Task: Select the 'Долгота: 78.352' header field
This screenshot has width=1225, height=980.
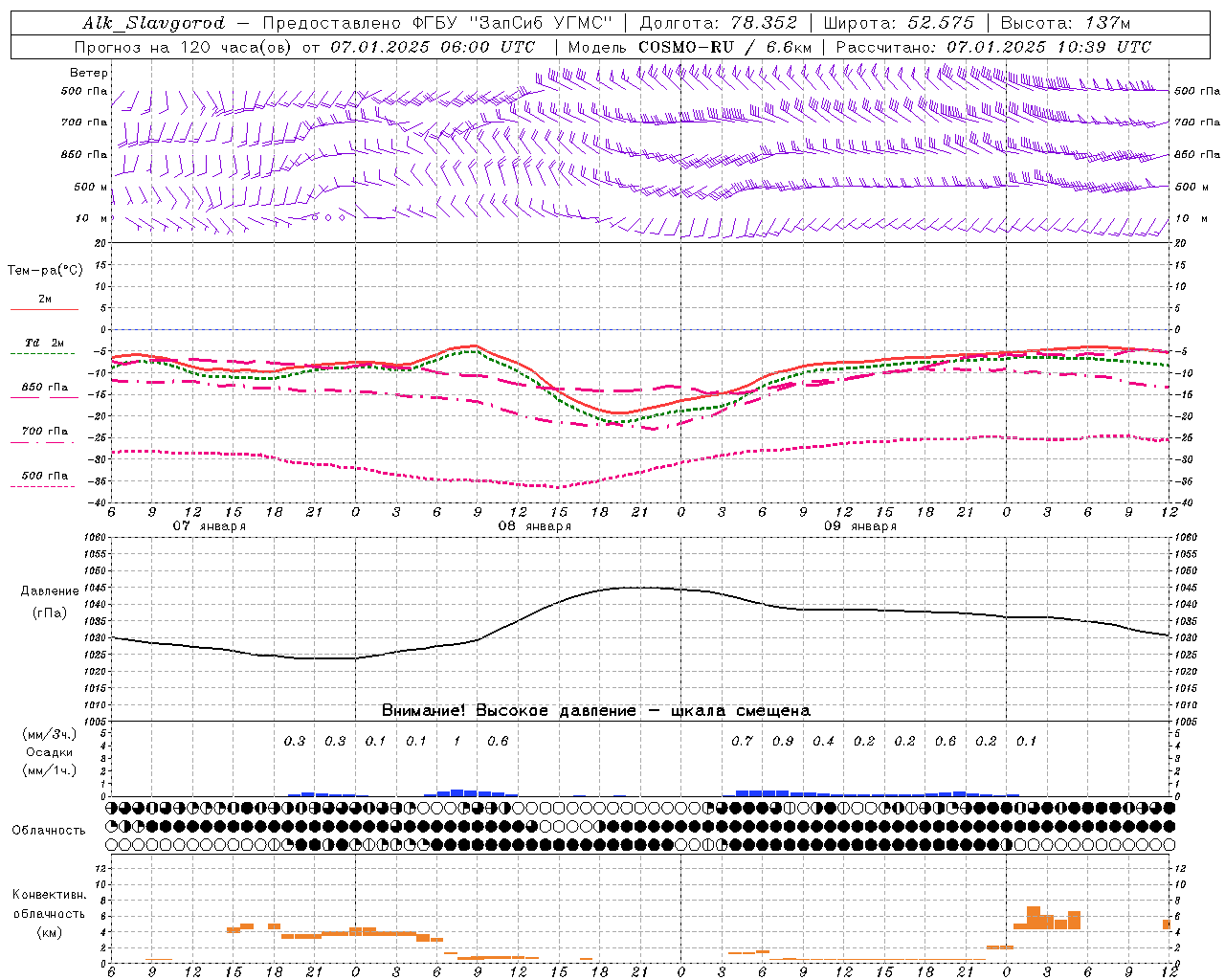Action: coord(718,23)
